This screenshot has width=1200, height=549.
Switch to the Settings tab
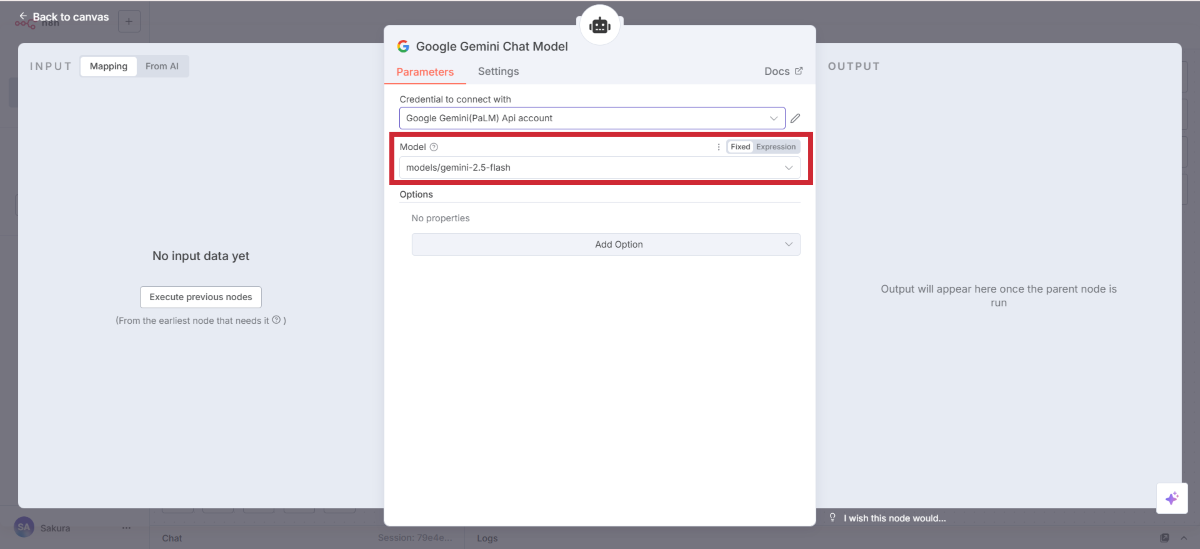pyautogui.click(x=498, y=71)
